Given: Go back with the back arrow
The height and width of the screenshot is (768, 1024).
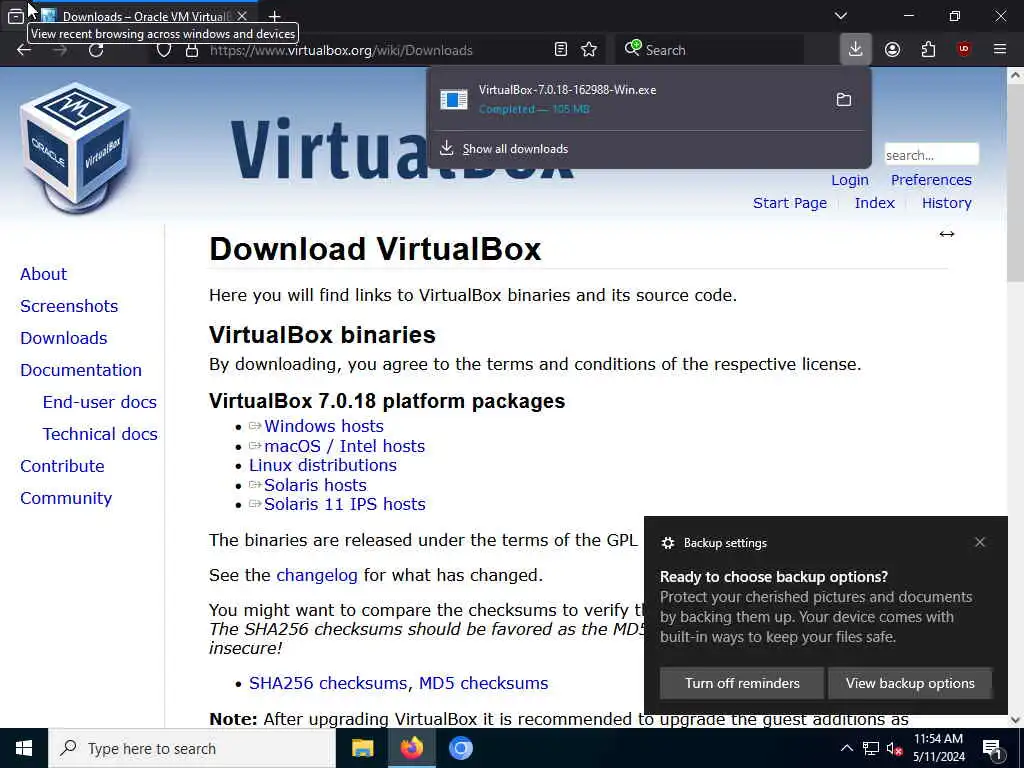Looking at the screenshot, I should pyautogui.click(x=24, y=50).
